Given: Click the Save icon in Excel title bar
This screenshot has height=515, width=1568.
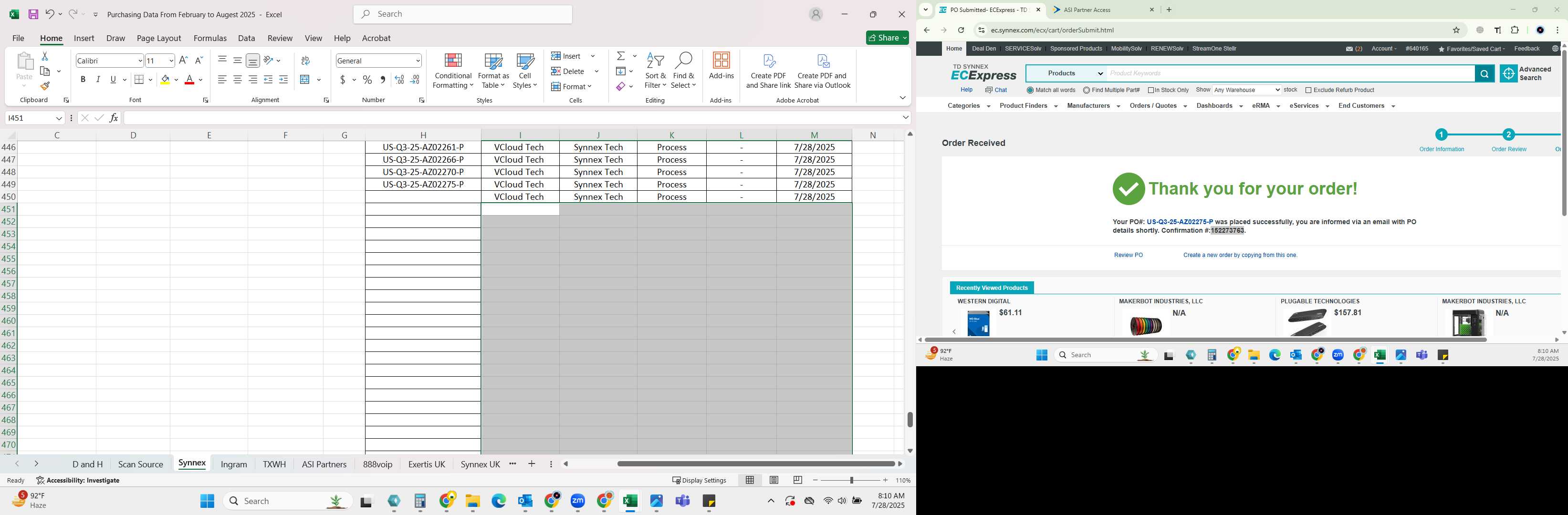Looking at the screenshot, I should coord(33,14).
